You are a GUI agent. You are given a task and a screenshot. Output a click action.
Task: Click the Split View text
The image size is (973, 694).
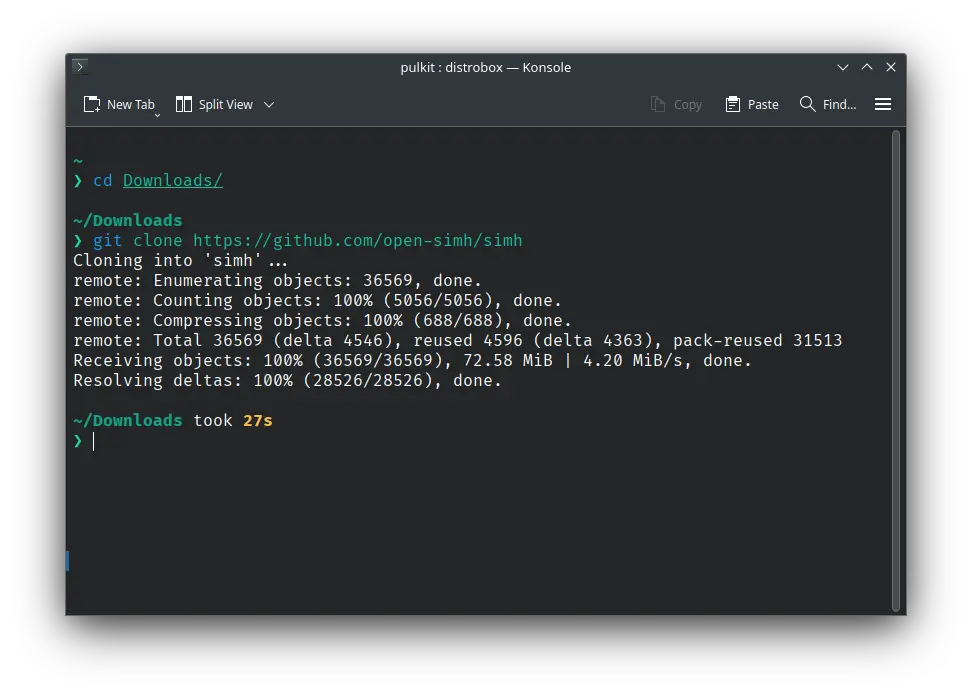pos(226,105)
